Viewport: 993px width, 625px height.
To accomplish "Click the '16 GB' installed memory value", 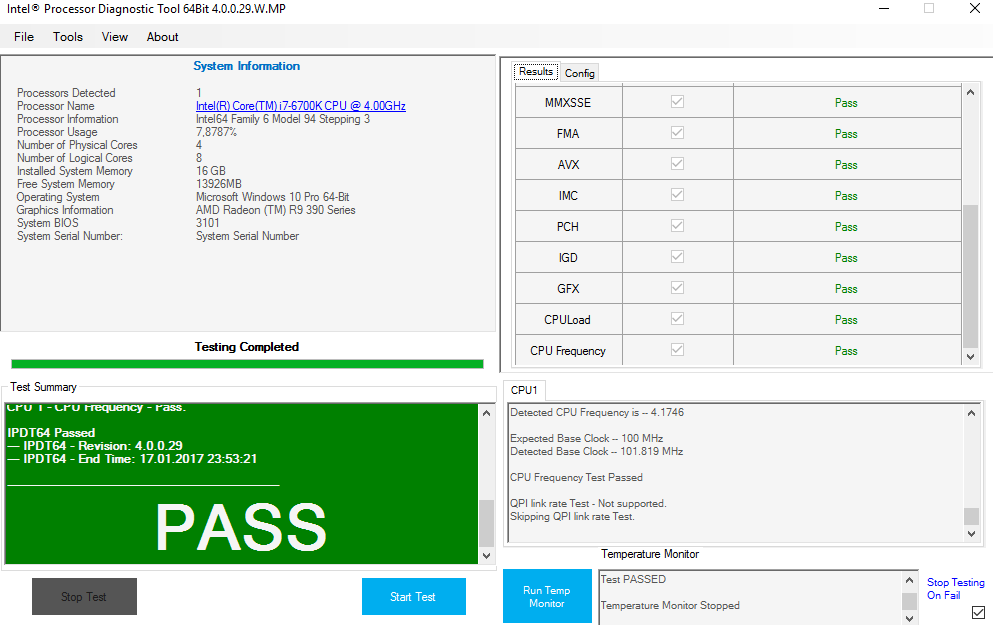I will 211,171.
